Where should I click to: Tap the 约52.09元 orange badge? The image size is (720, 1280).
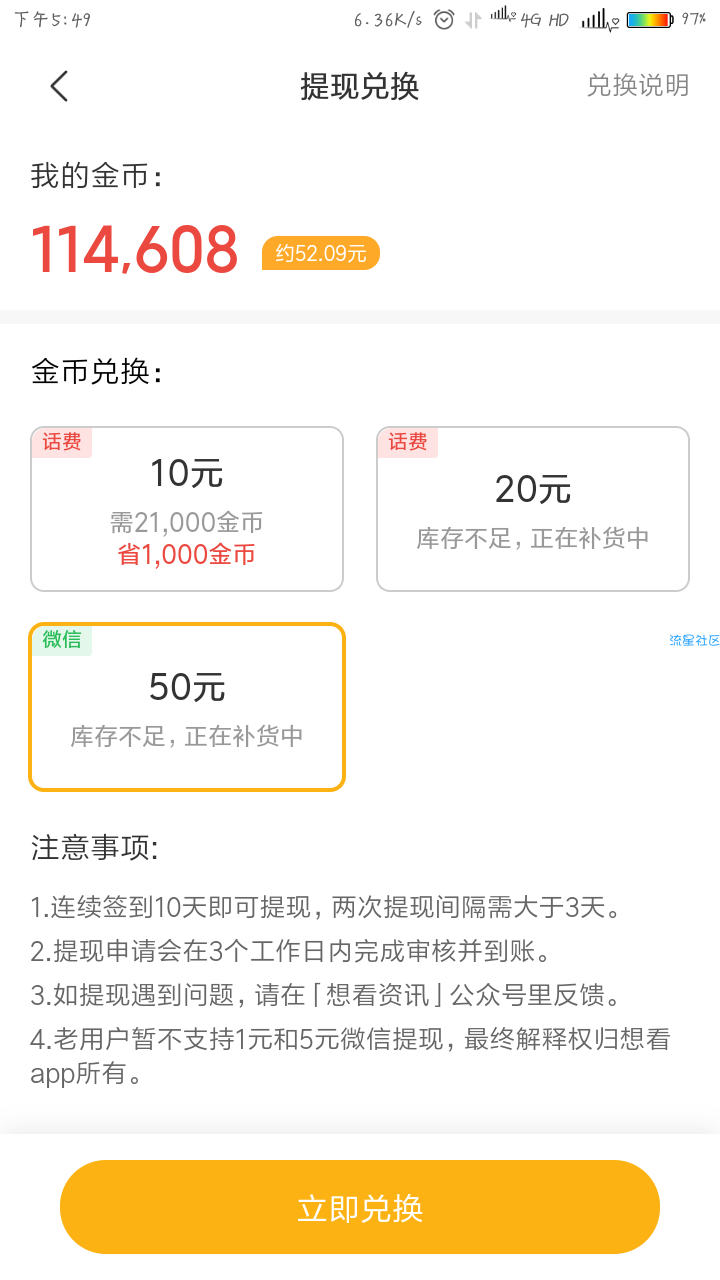click(321, 254)
